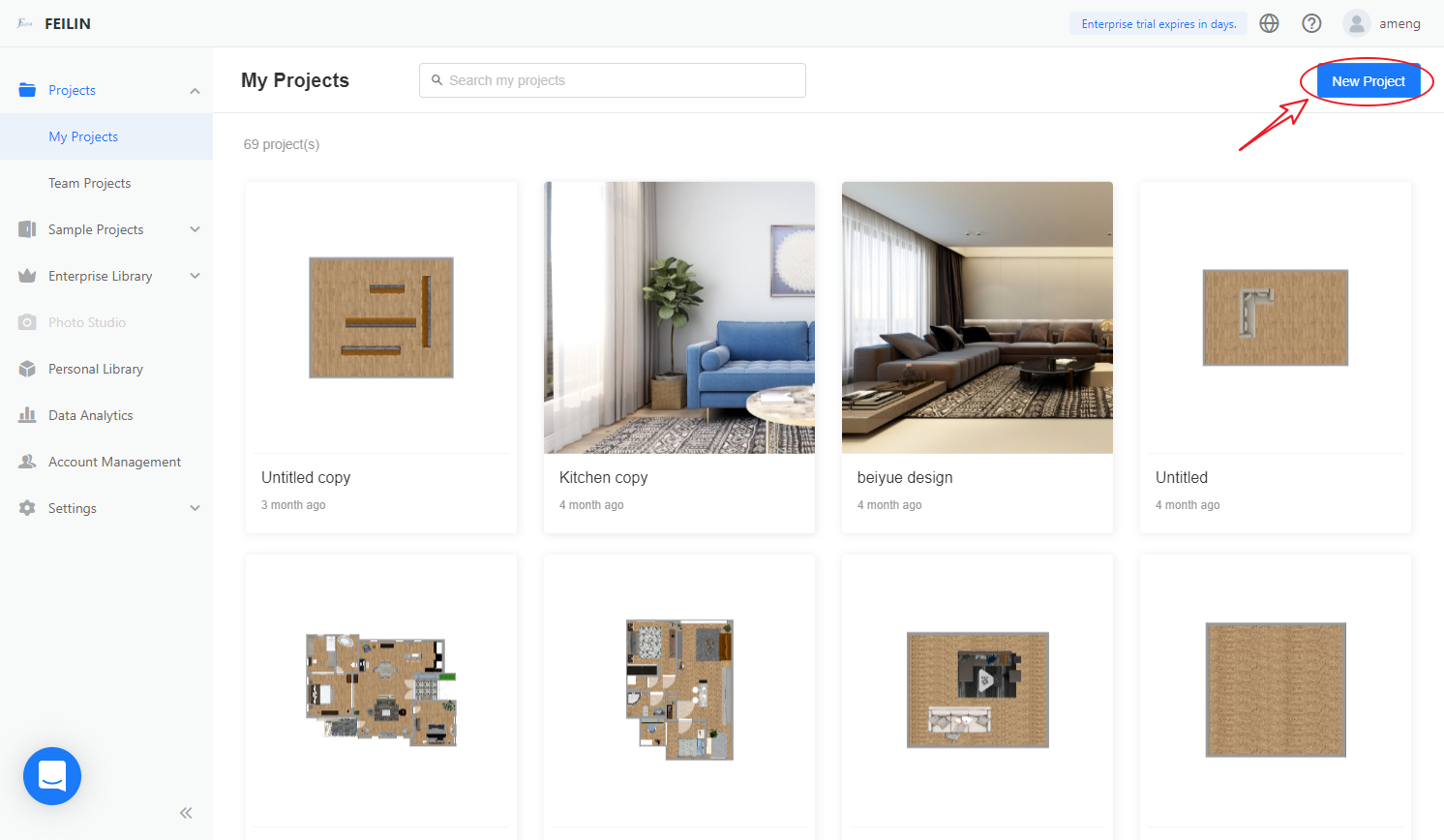Click the Account Management people icon
The height and width of the screenshot is (840, 1444).
pos(27,462)
